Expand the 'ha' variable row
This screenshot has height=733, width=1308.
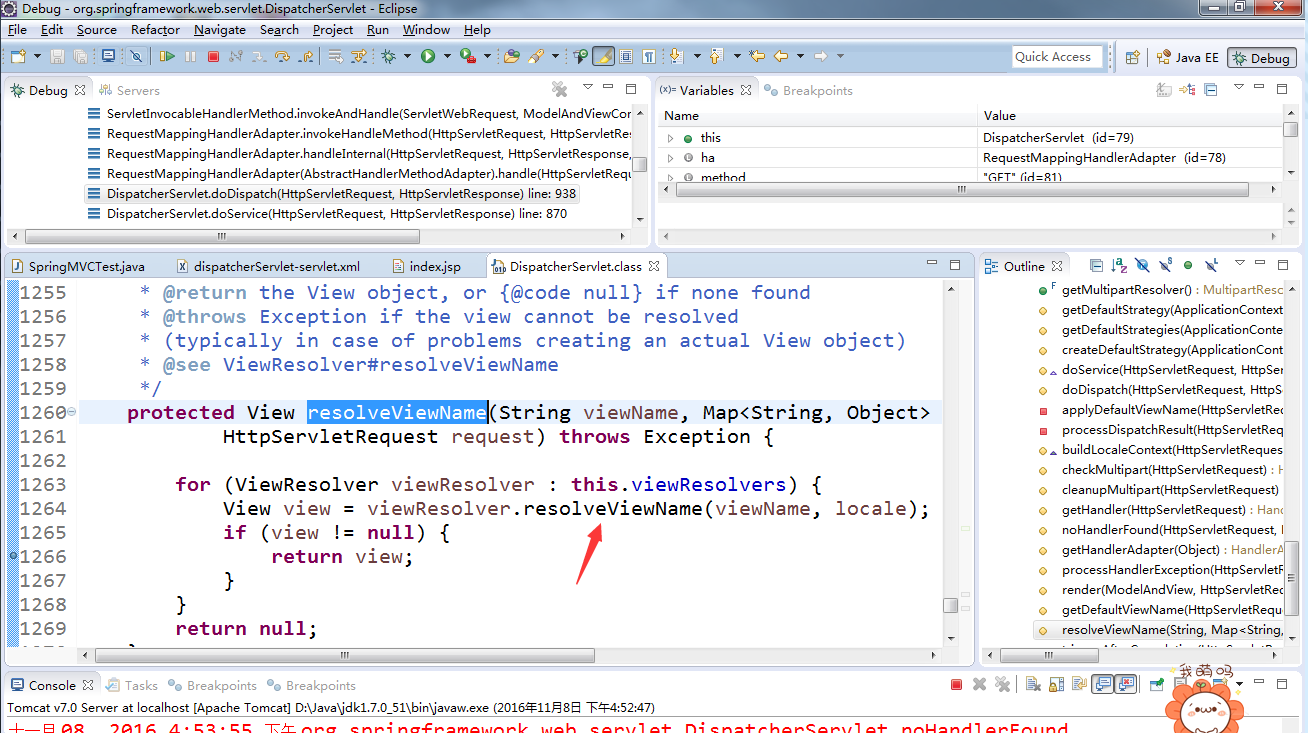(x=671, y=158)
